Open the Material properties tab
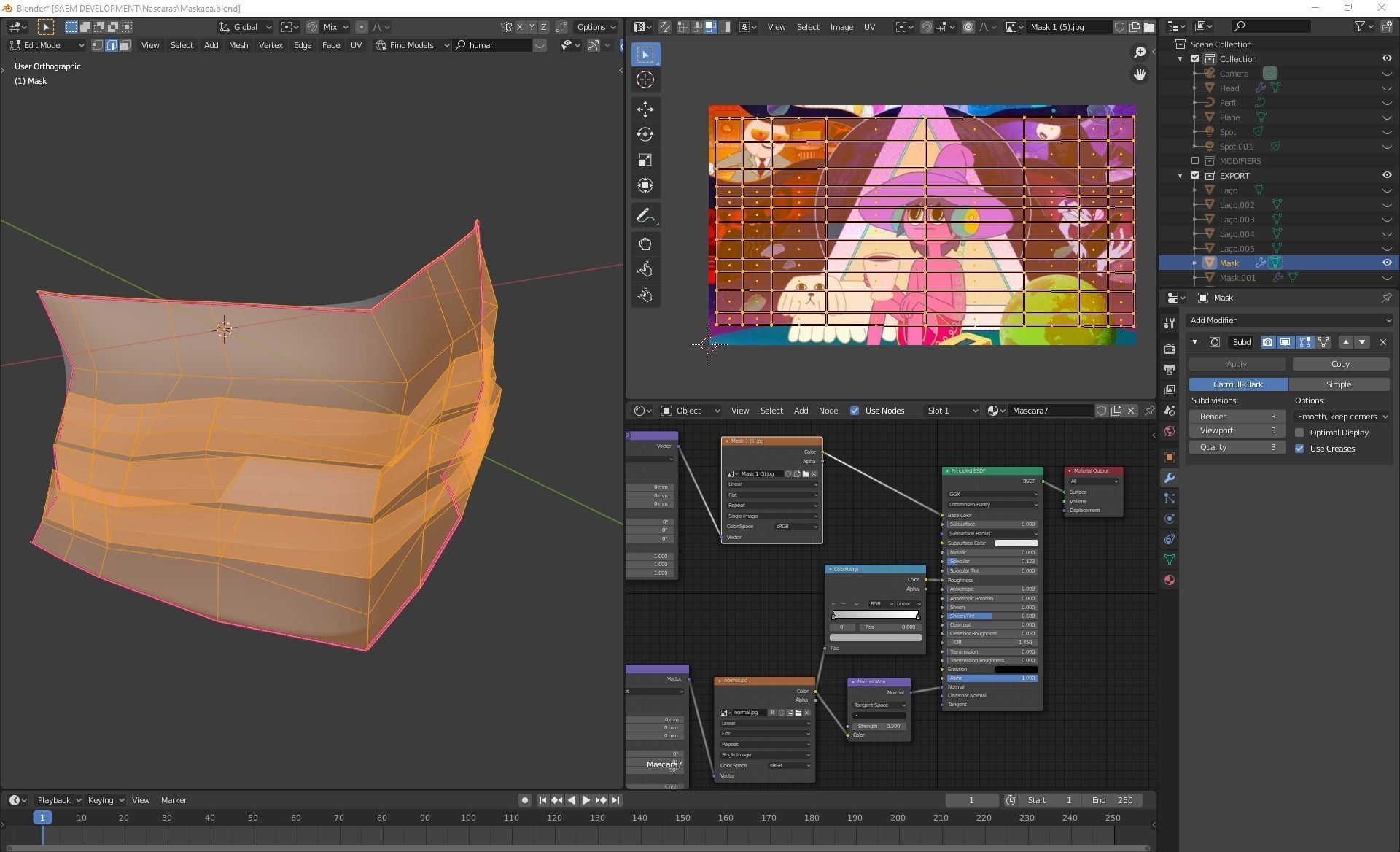This screenshot has width=1400, height=852. [x=1169, y=580]
